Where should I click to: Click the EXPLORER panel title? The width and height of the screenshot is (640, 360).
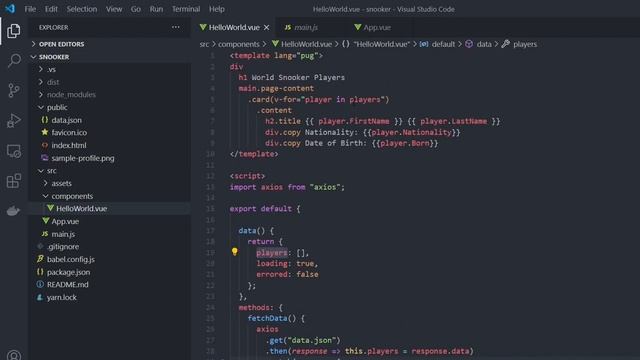point(53,27)
